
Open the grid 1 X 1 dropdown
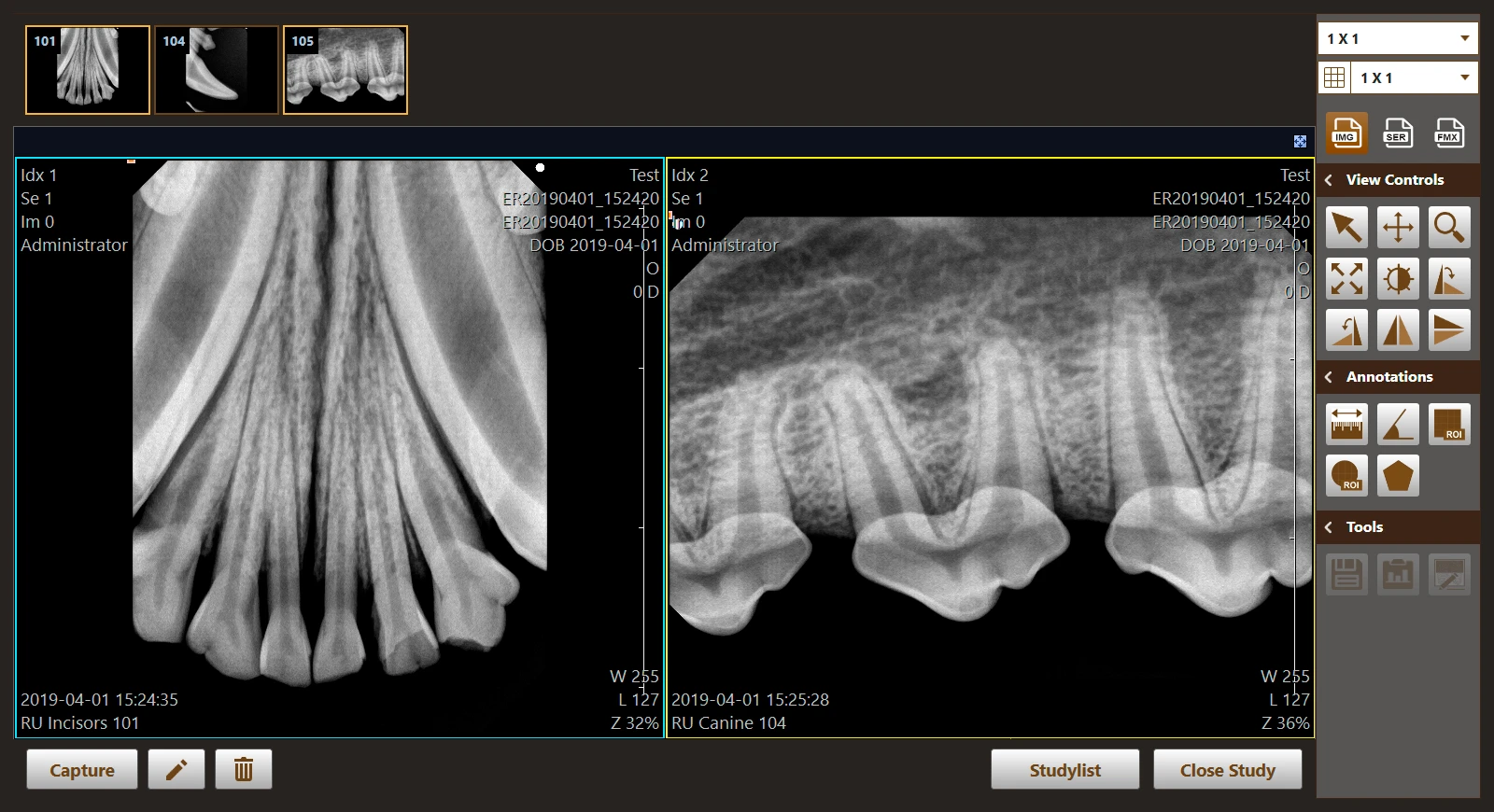coord(1414,77)
